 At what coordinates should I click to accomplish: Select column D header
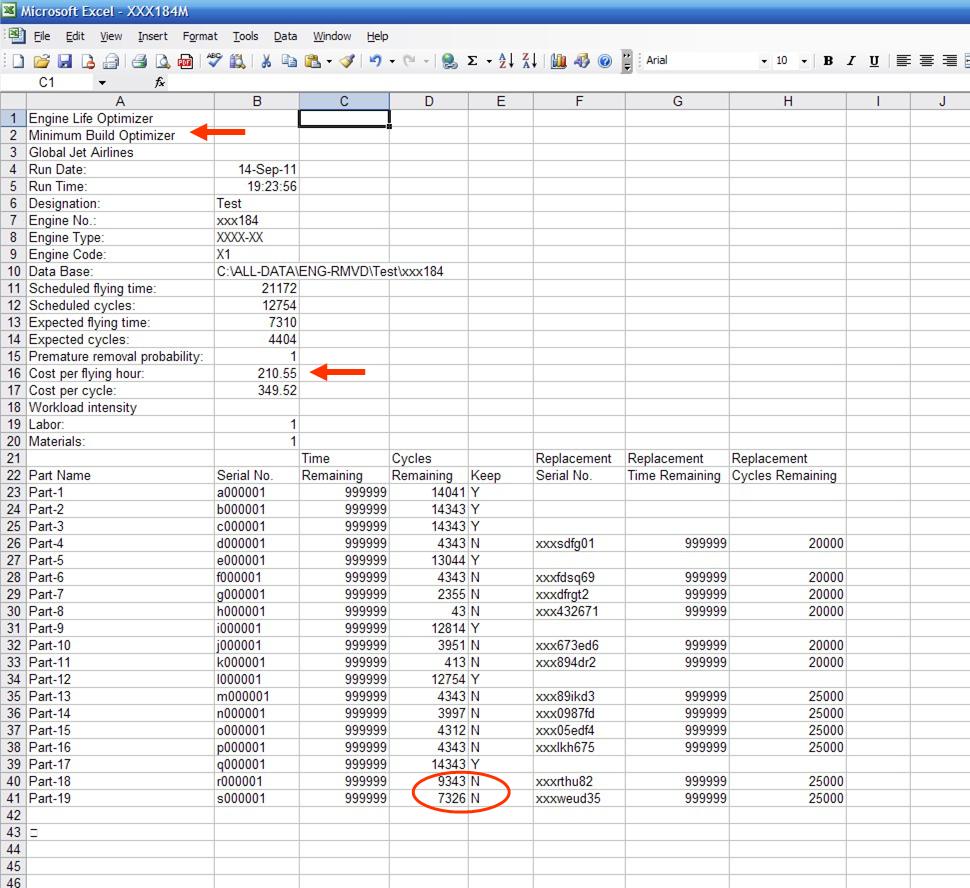429,101
